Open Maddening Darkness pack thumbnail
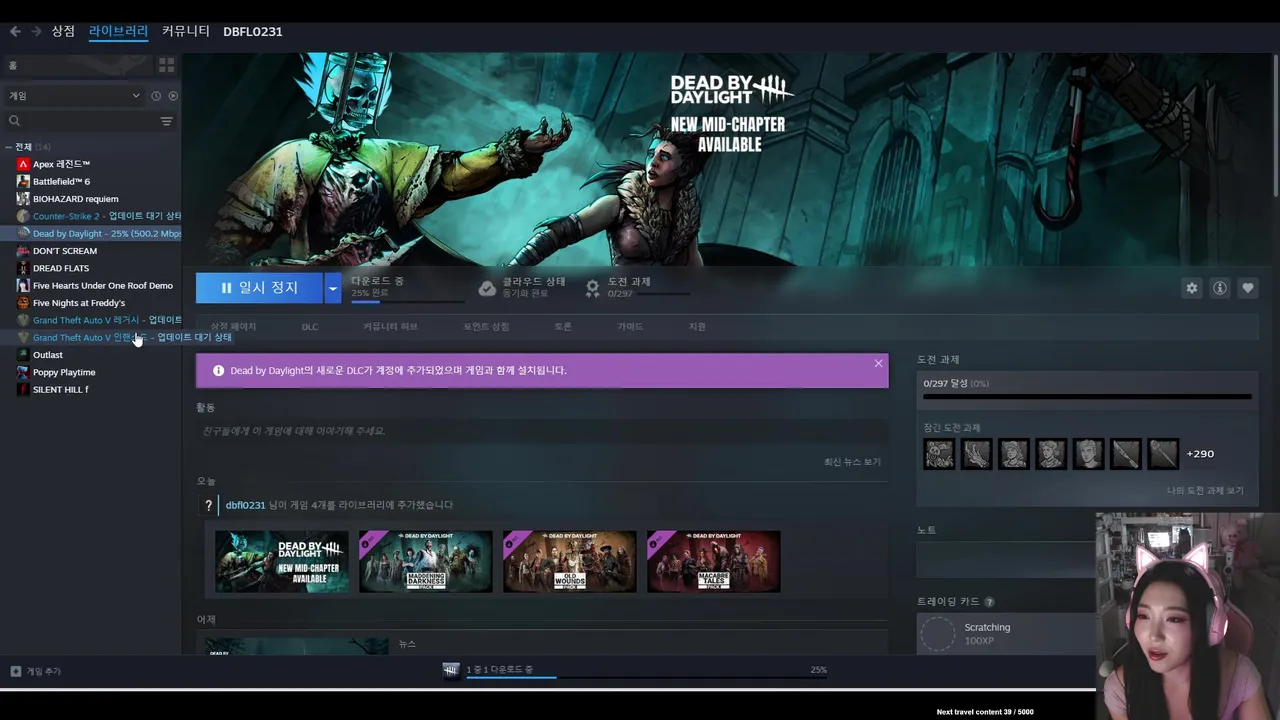 pyautogui.click(x=426, y=561)
